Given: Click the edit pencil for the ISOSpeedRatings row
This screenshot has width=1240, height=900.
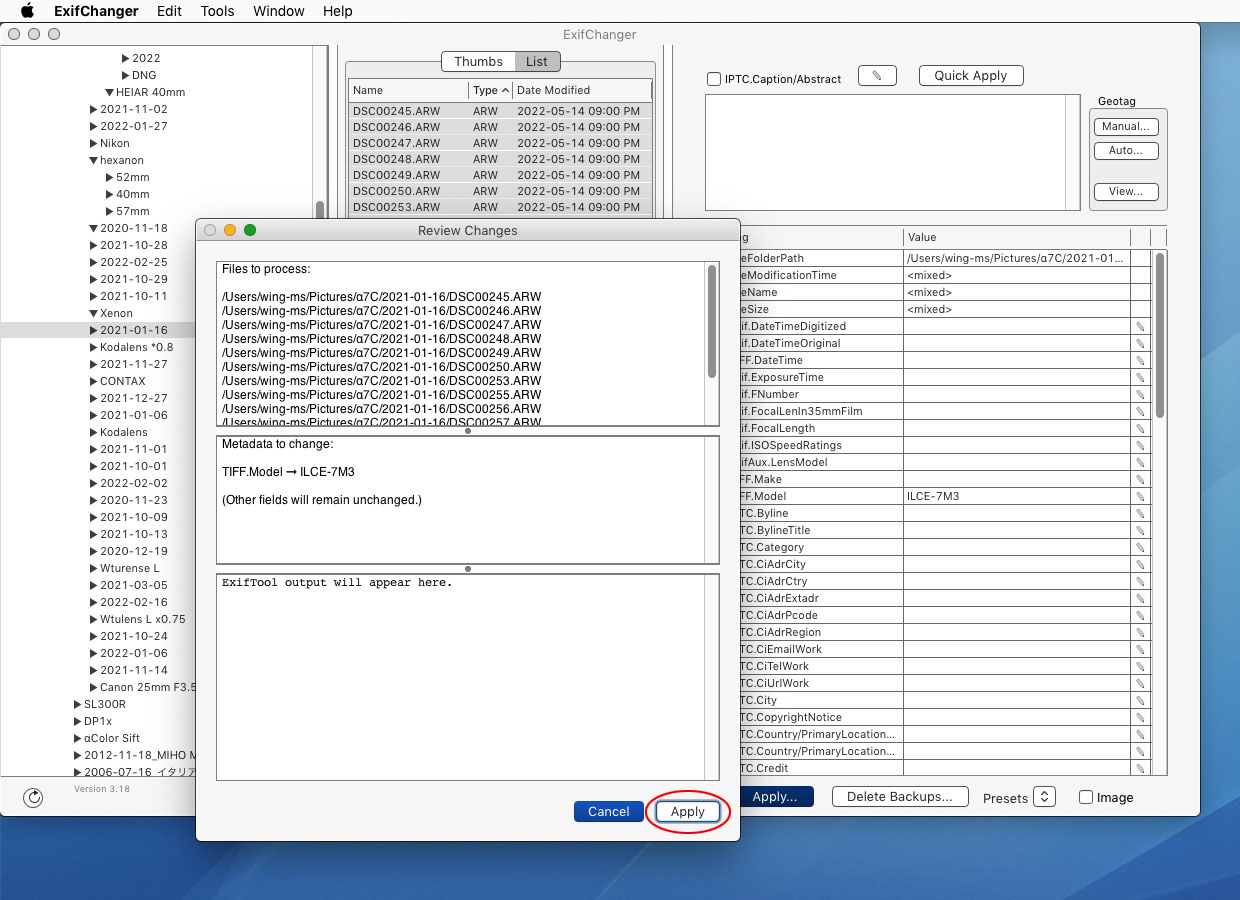Looking at the screenshot, I should [x=1139, y=445].
